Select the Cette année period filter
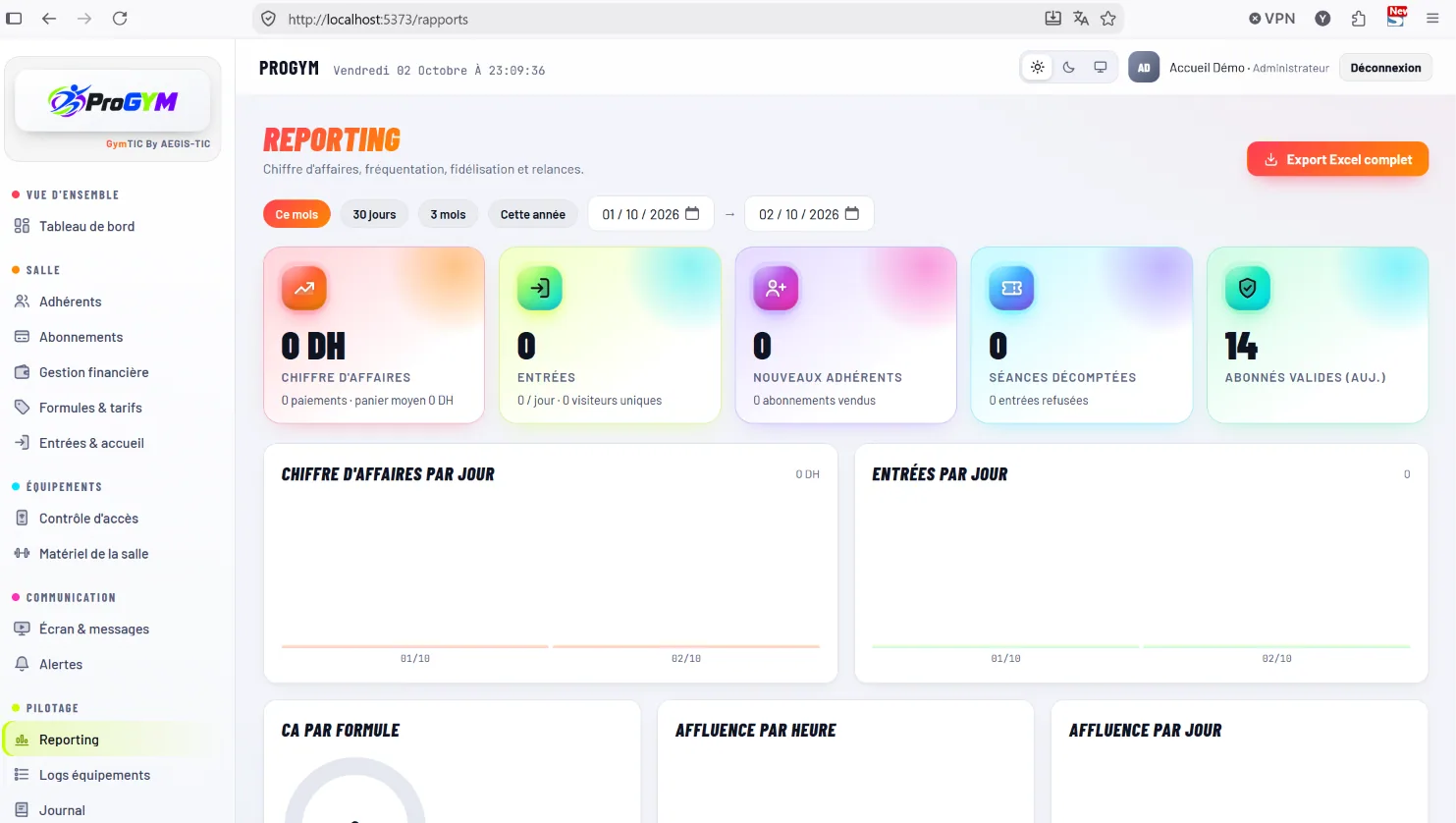The height and width of the screenshot is (823, 1456). click(533, 214)
